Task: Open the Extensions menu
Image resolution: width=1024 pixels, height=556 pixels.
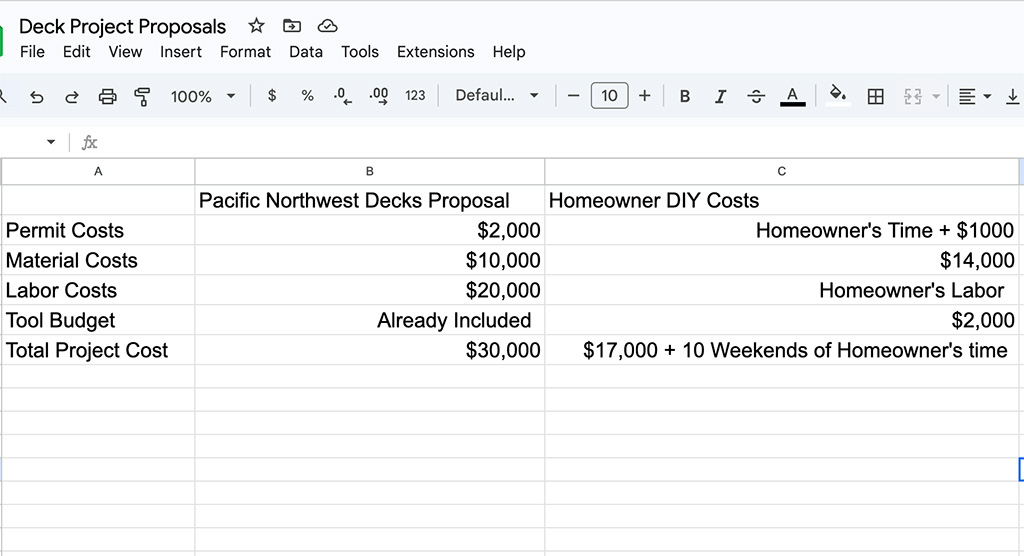Action: [x=436, y=52]
